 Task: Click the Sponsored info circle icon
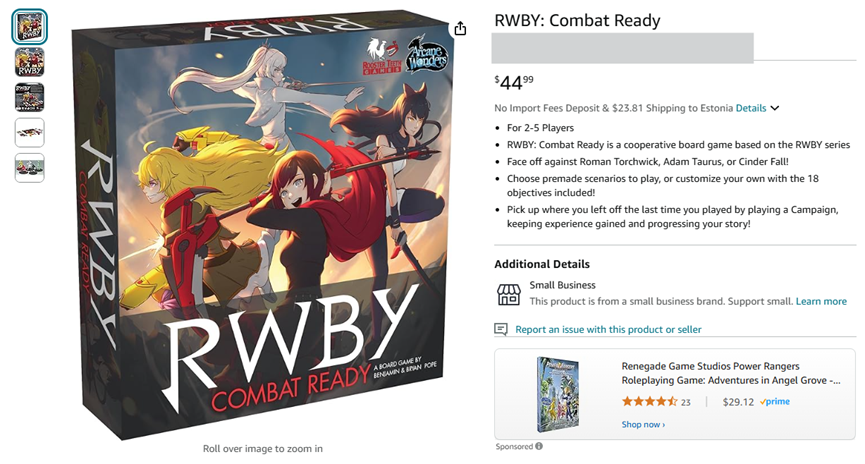539,446
